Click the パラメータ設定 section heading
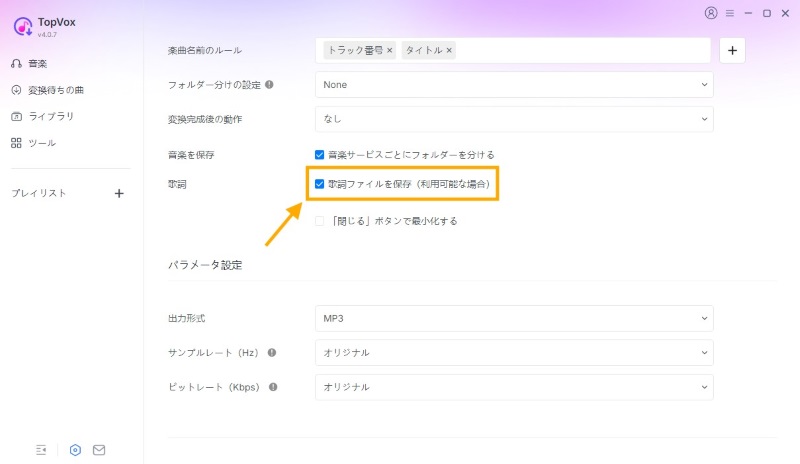Screen dimensions: 800x464 click(205, 265)
